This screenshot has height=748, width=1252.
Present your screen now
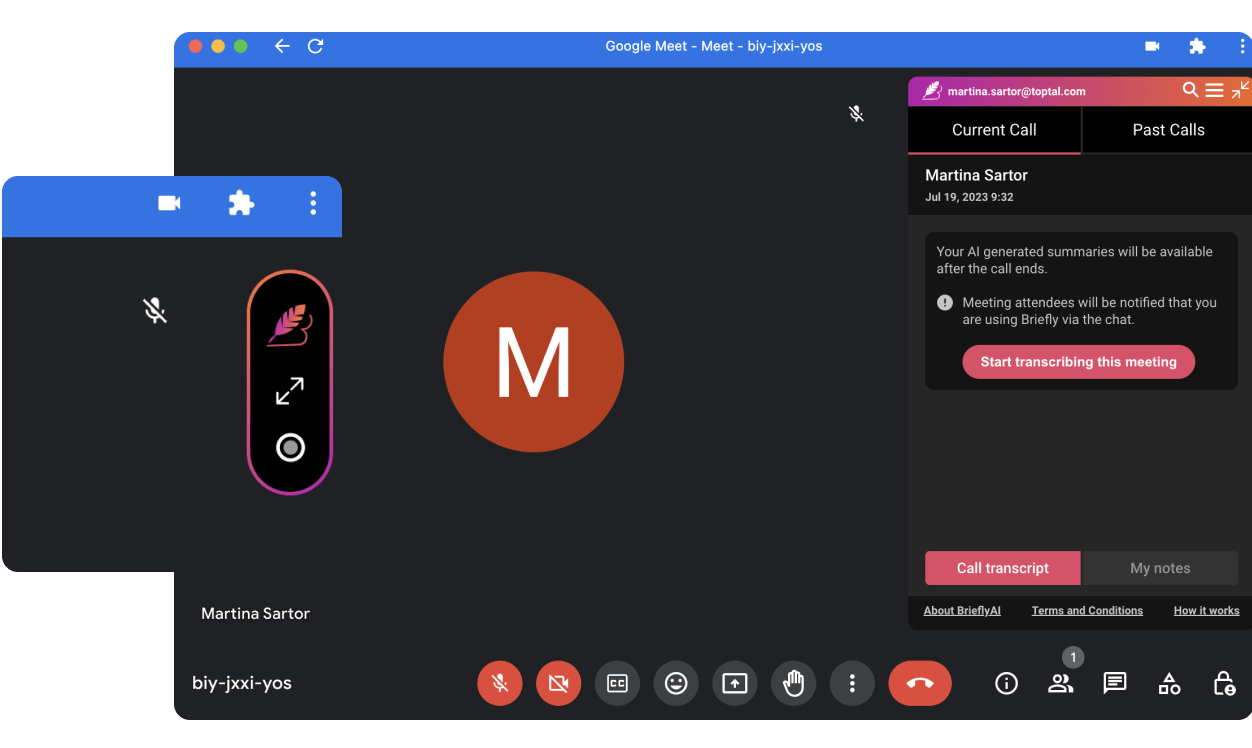pyautogui.click(x=735, y=684)
